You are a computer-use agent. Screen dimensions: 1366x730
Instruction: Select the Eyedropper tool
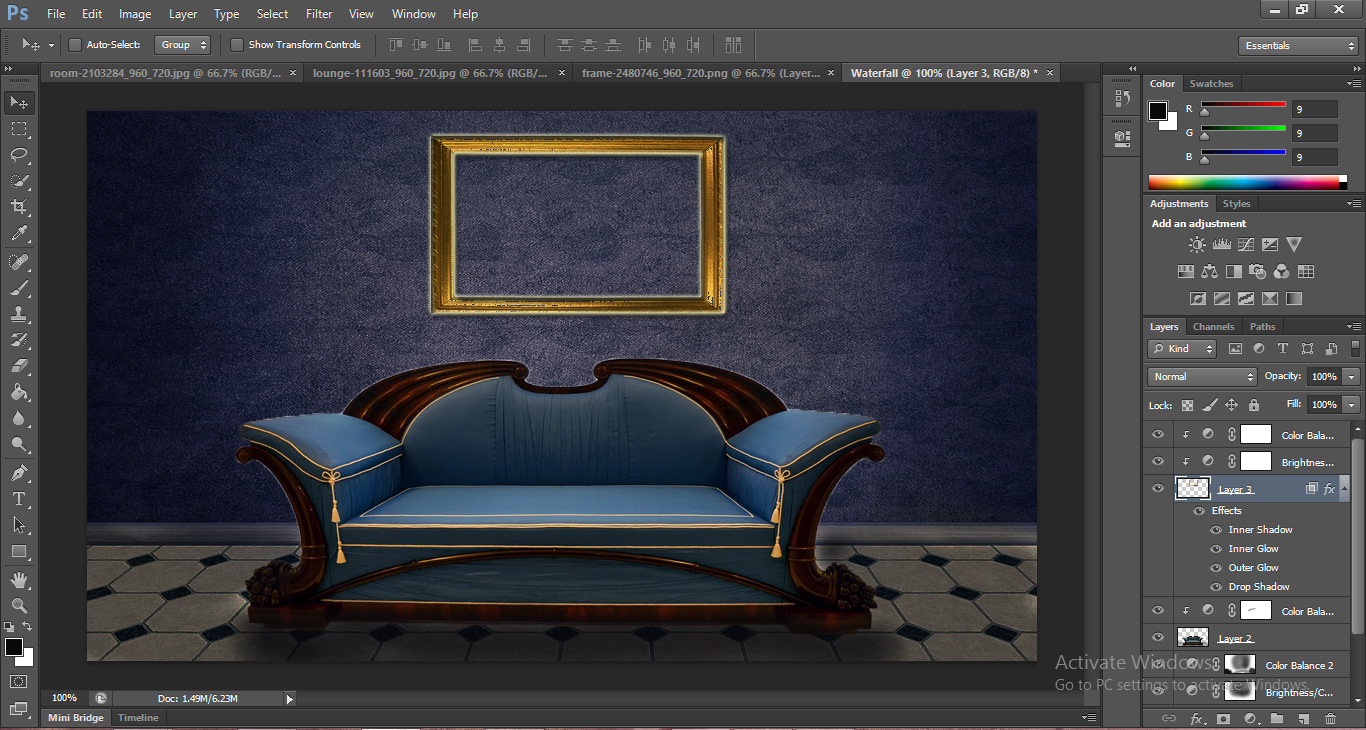click(x=19, y=234)
